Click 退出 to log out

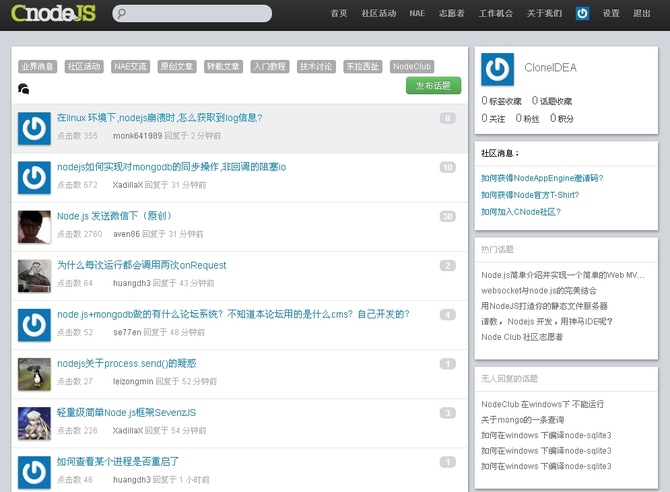point(642,13)
